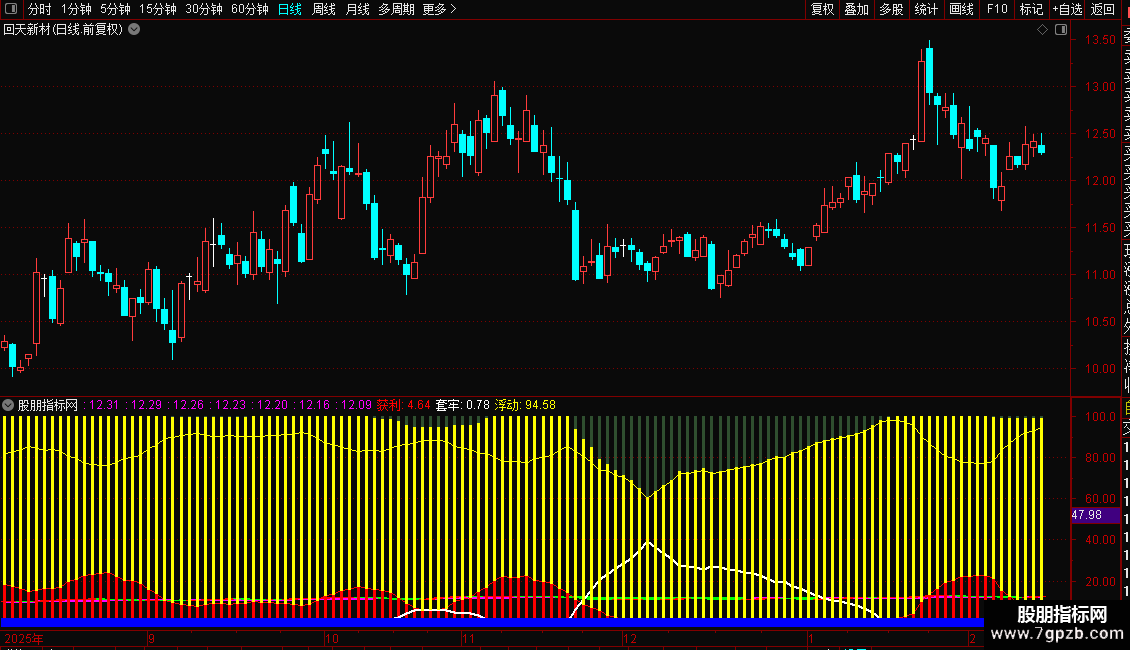Add stock with +自选 button
This screenshot has height=650, width=1130.
click(1067, 9)
